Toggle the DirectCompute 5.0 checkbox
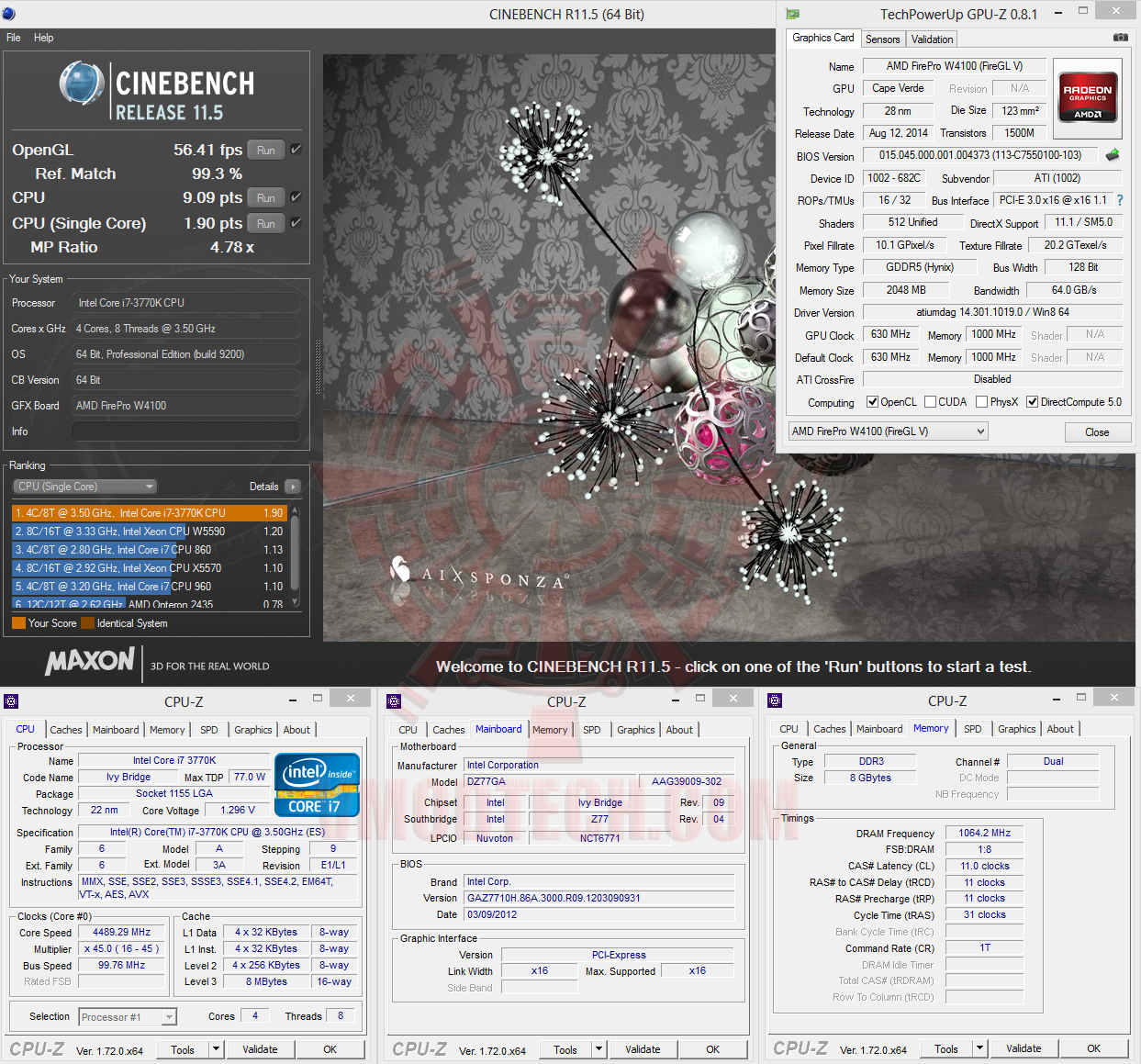This screenshot has height=1064, width=1141. 1032,402
